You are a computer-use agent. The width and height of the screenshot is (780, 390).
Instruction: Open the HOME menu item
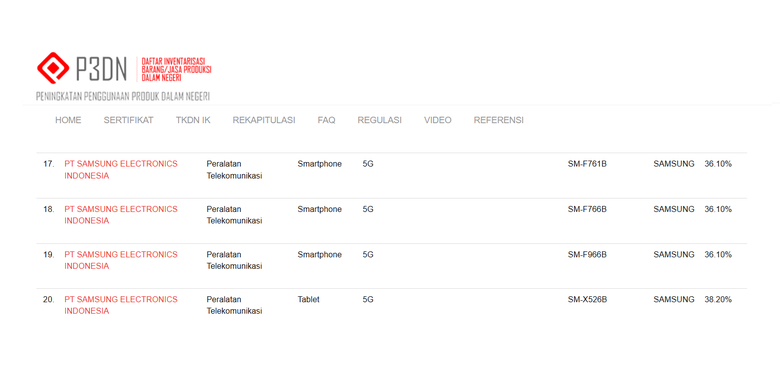click(x=68, y=120)
